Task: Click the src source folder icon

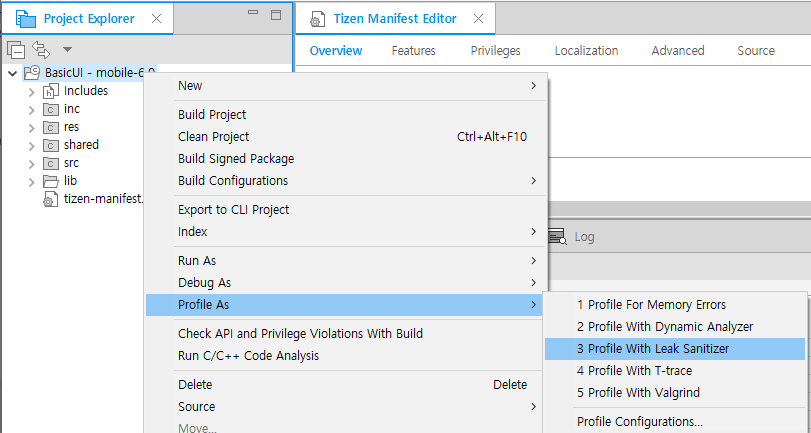Action: pyautogui.click(x=51, y=163)
